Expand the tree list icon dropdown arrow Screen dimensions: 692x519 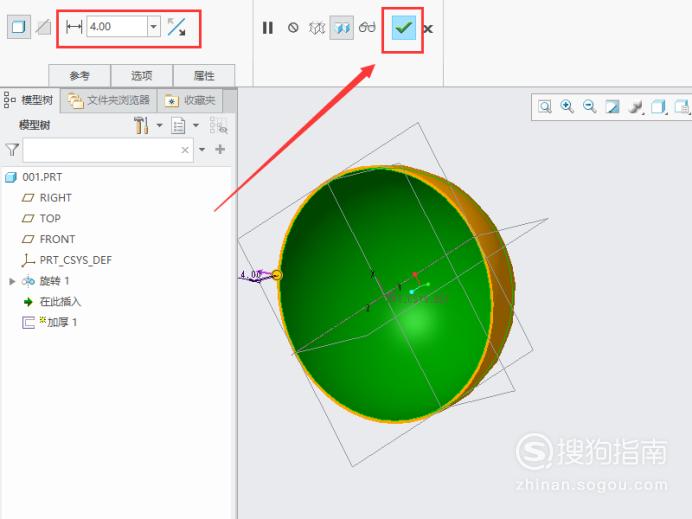[x=196, y=125]
